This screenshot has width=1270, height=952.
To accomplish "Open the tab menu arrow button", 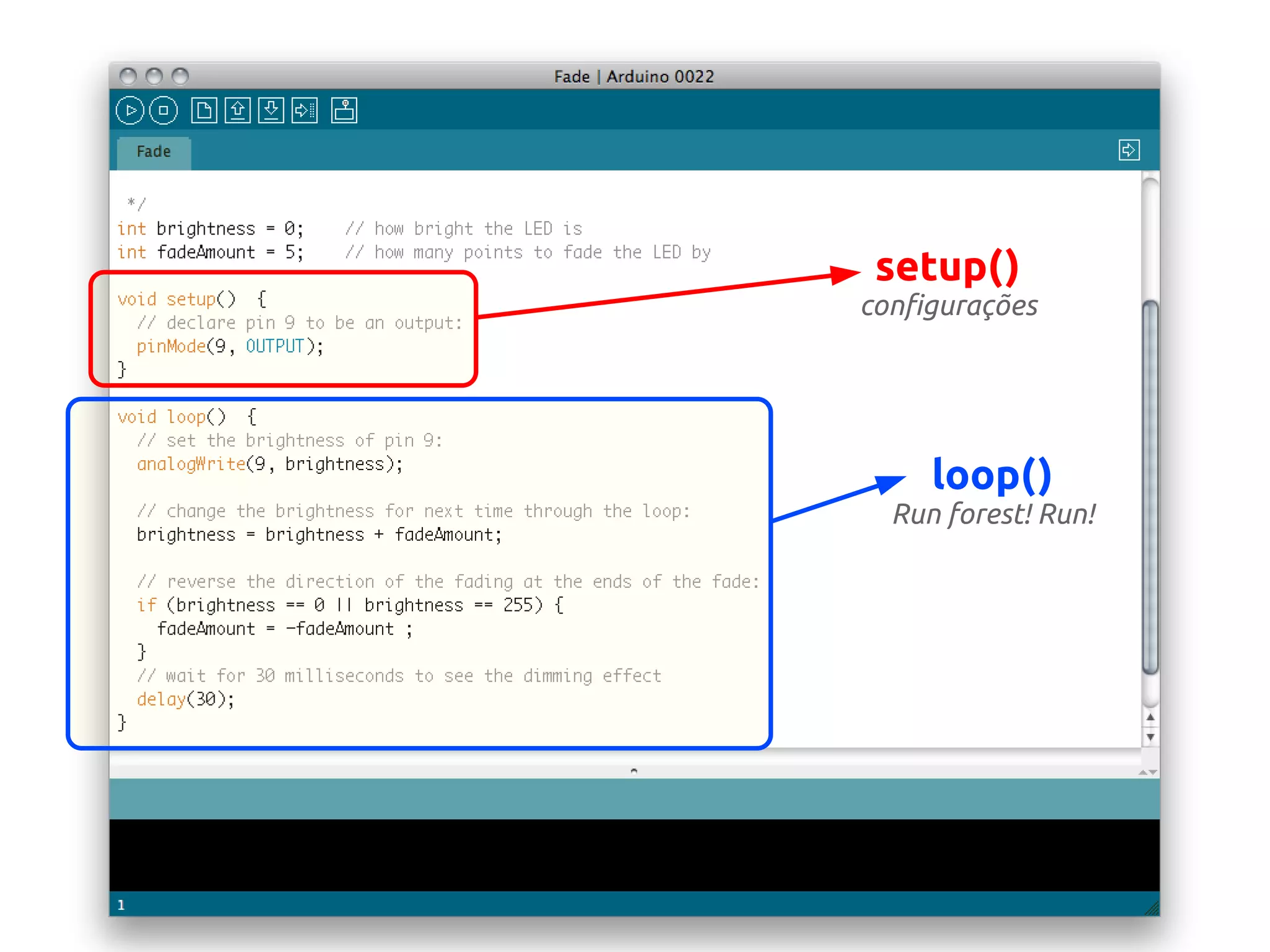I will click(x=1129, y=150).
